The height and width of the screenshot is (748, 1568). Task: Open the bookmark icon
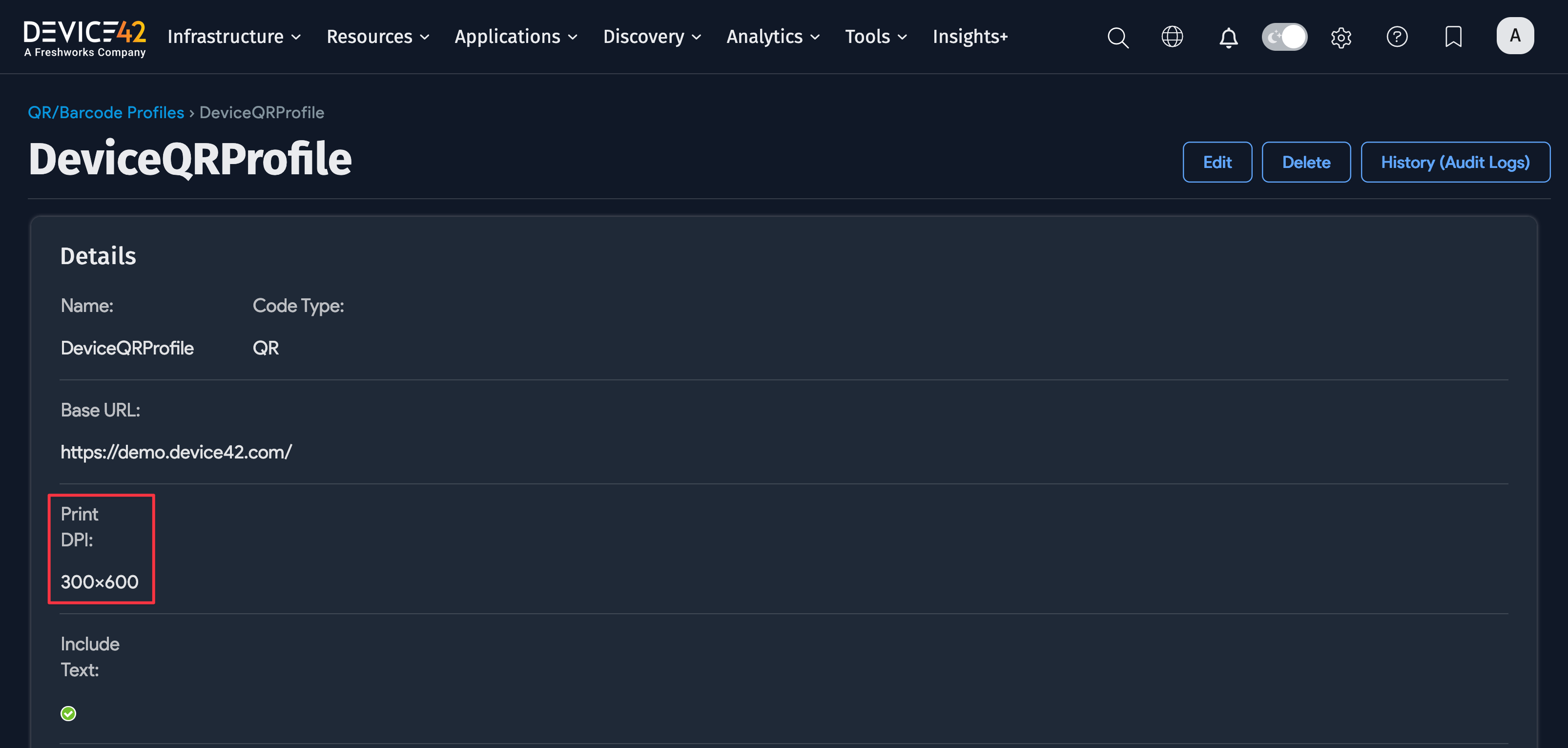coord(1453,37)
